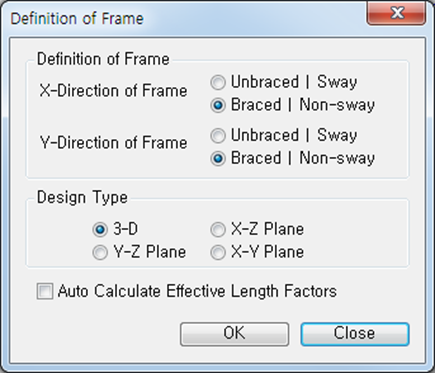Click the 'X-Y Plane' label text
The image size is (435, 373).
tap(267, 252)
